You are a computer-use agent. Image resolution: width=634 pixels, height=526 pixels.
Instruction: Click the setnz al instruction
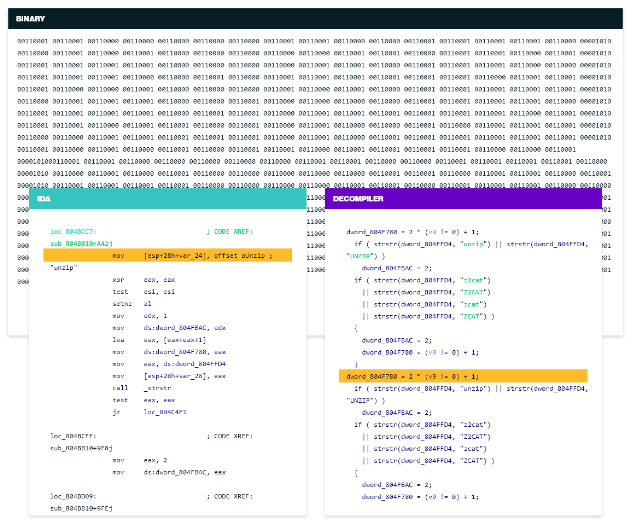tap(132, 304)
